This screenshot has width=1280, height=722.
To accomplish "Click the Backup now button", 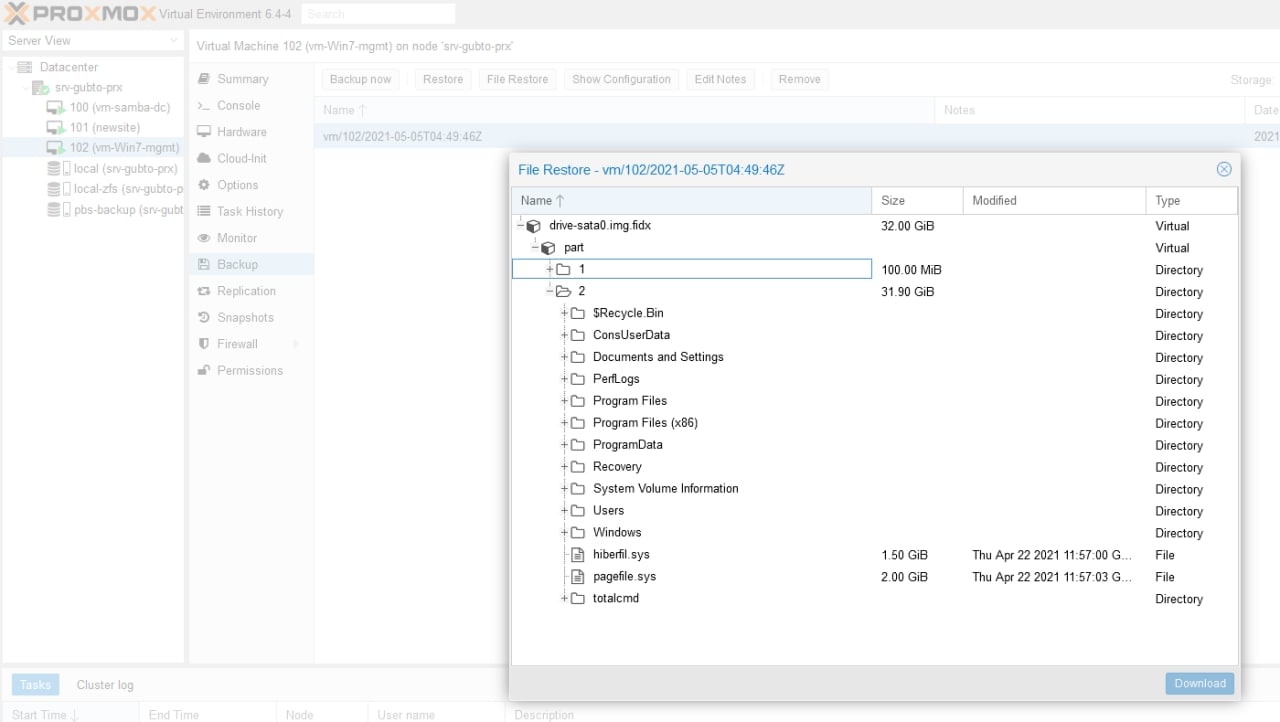I will pos(361,79).
